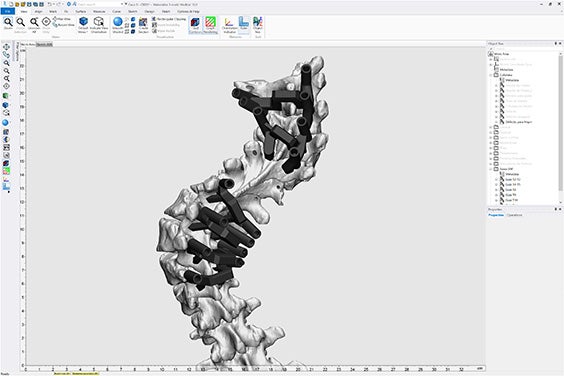Collapse the Guias folder in Object Tree
The width and height of the screenshot is (564, 376).
(491, 169)
